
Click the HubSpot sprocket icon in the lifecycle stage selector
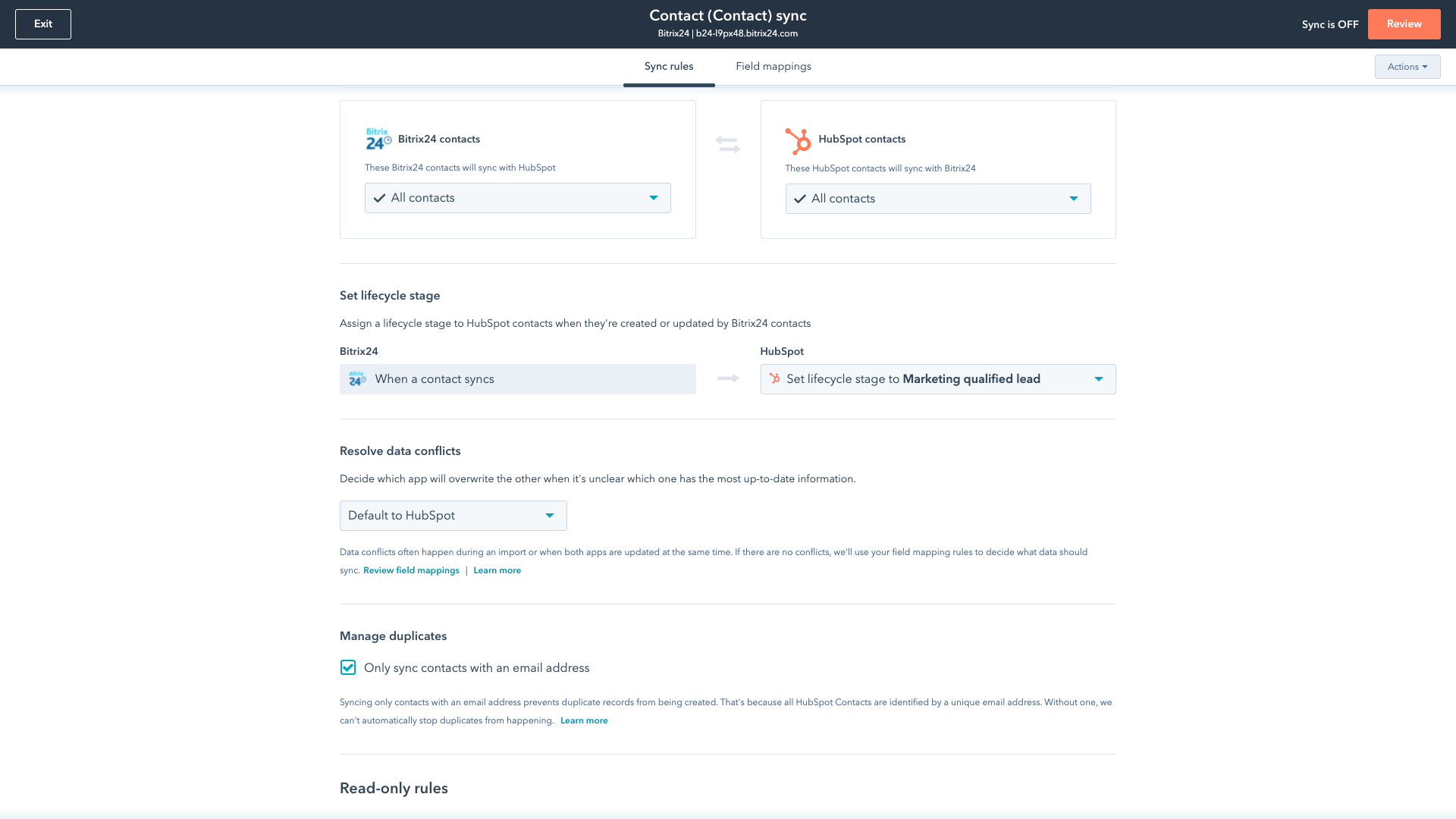(775, 378)
